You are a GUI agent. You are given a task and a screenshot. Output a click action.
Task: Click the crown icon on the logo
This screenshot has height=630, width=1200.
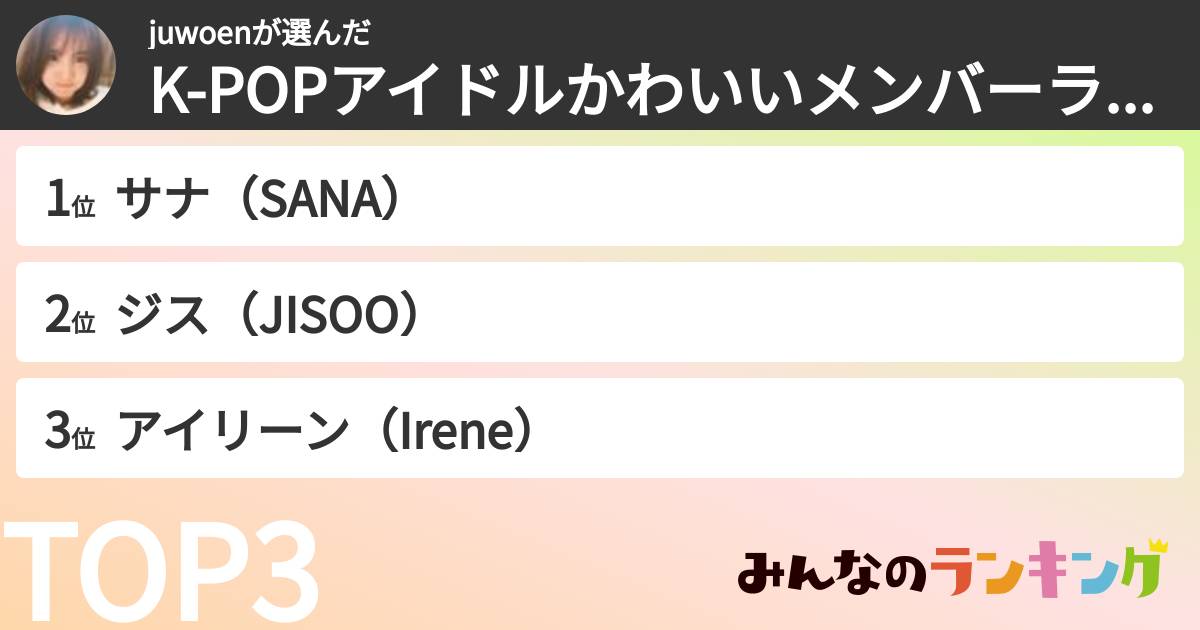1156,547
